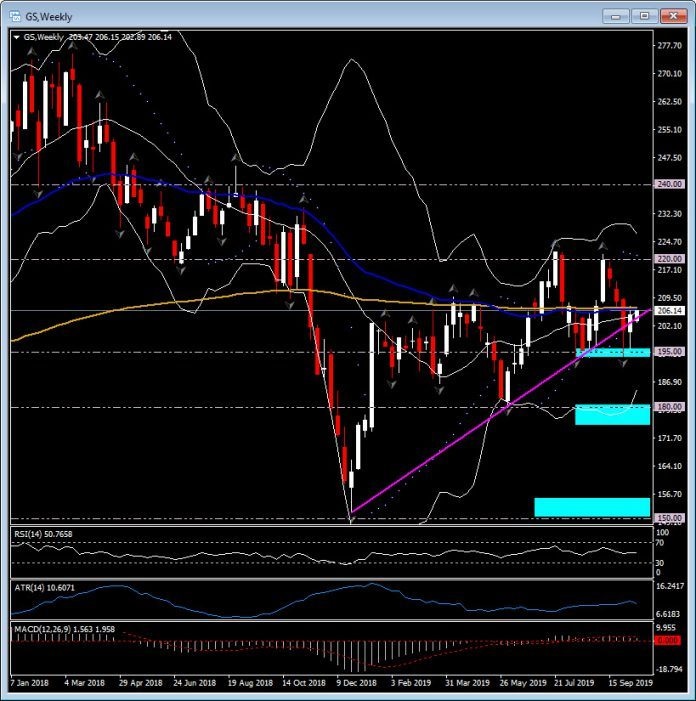Select the 240.00 horizontal level price label
696x701 pixels.
[669, 184]
